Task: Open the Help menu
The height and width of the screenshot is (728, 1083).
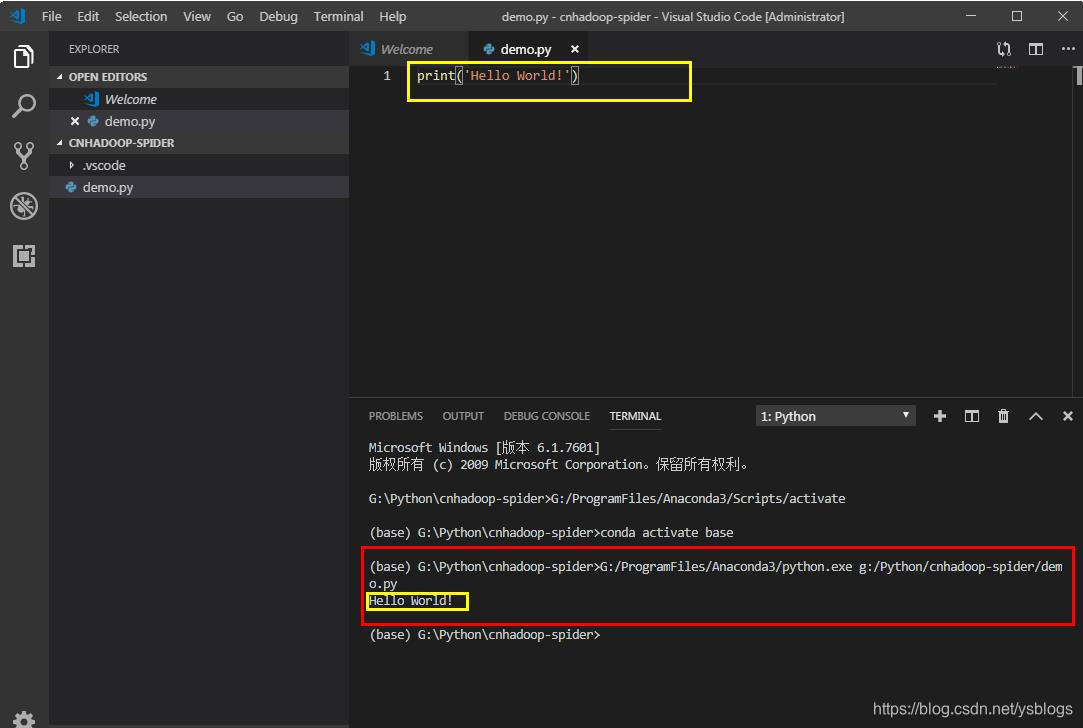Action: [392, 16]
